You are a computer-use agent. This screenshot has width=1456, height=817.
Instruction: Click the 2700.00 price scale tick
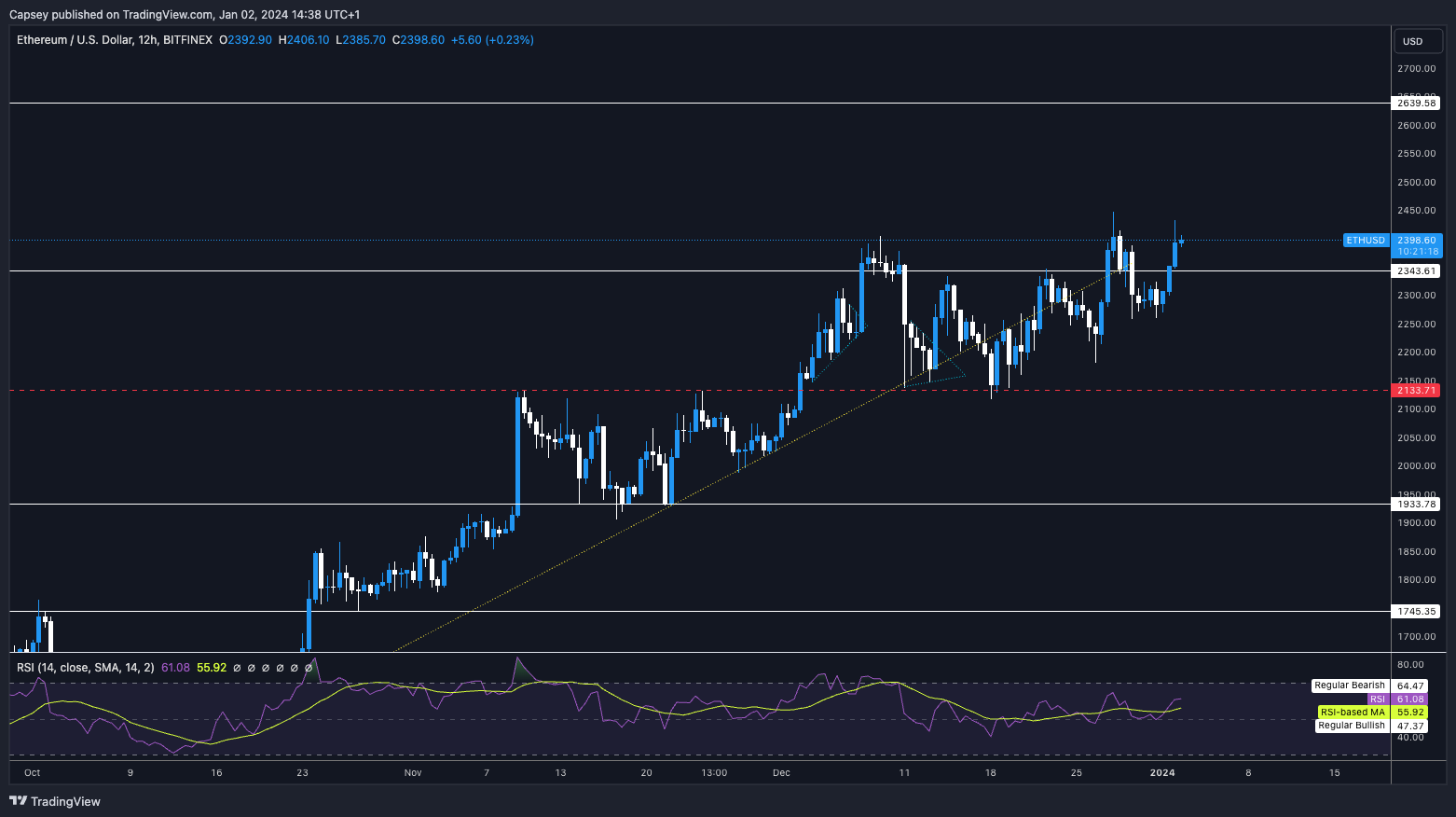point(1416,69)
